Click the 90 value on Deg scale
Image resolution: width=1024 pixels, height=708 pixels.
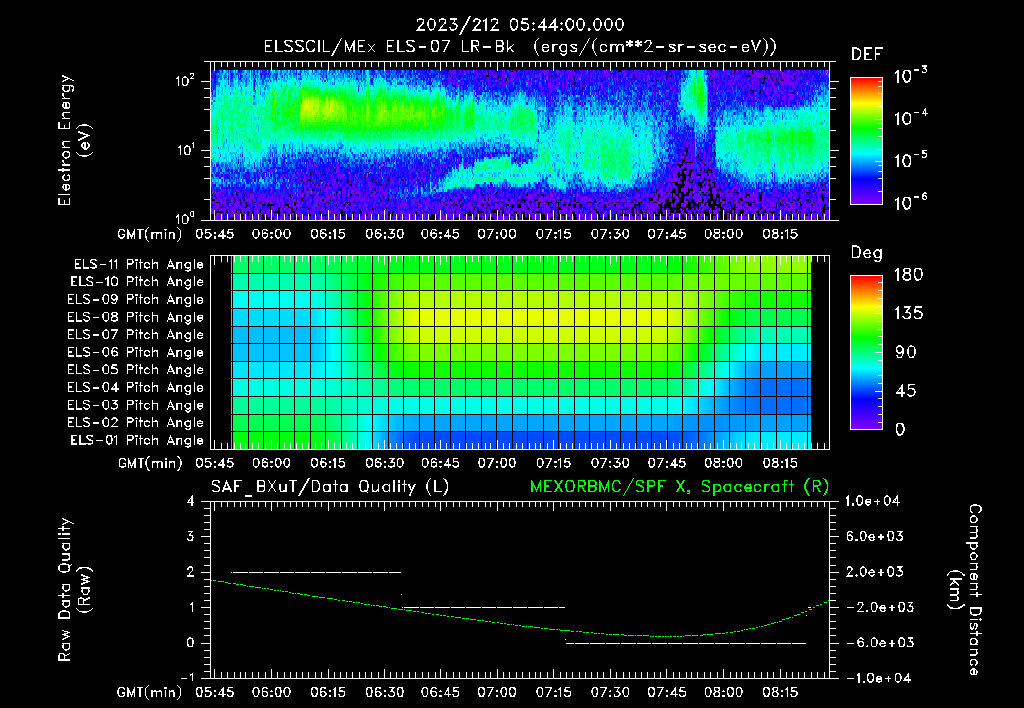[x=906, y=352]
